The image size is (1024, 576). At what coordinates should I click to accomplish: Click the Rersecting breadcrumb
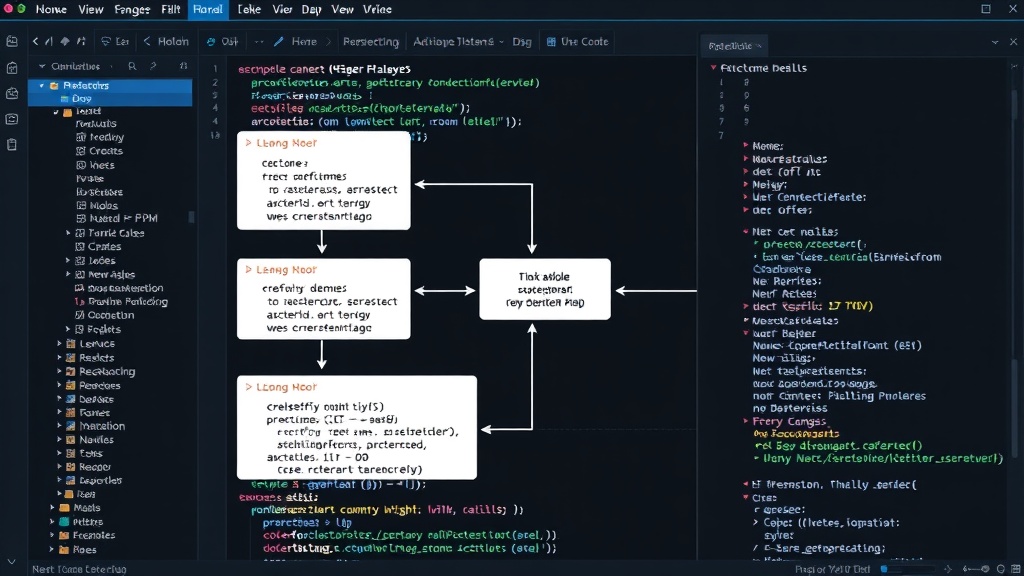coord(371,41)
